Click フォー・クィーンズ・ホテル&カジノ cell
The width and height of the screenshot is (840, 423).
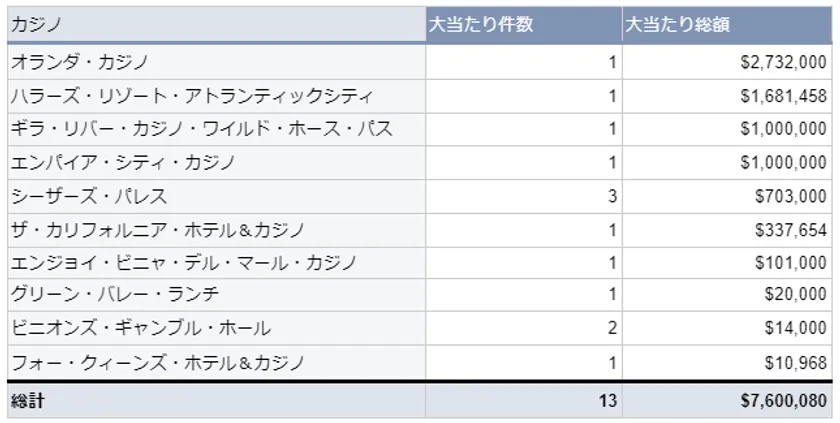point(157,362)
